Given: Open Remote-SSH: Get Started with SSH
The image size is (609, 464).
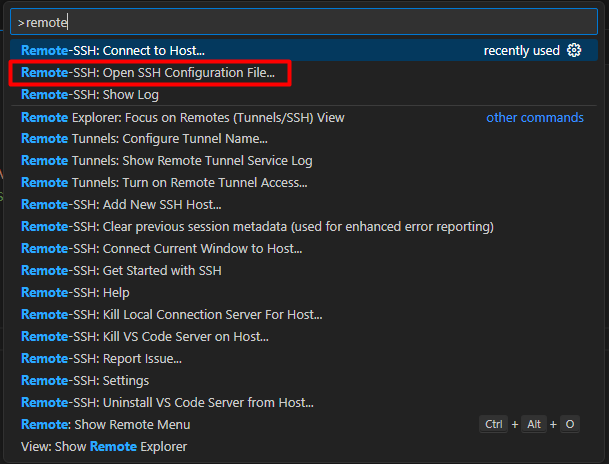Looking at the screenshot, I should click(x=304, y=270).
